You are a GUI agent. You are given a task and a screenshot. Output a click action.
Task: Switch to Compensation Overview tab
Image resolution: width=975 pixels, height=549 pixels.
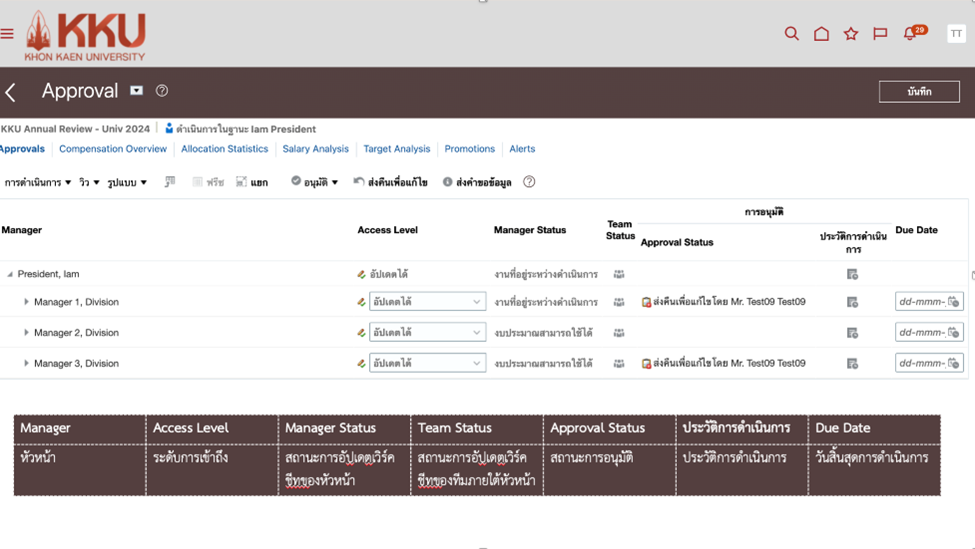coord(113,149)
